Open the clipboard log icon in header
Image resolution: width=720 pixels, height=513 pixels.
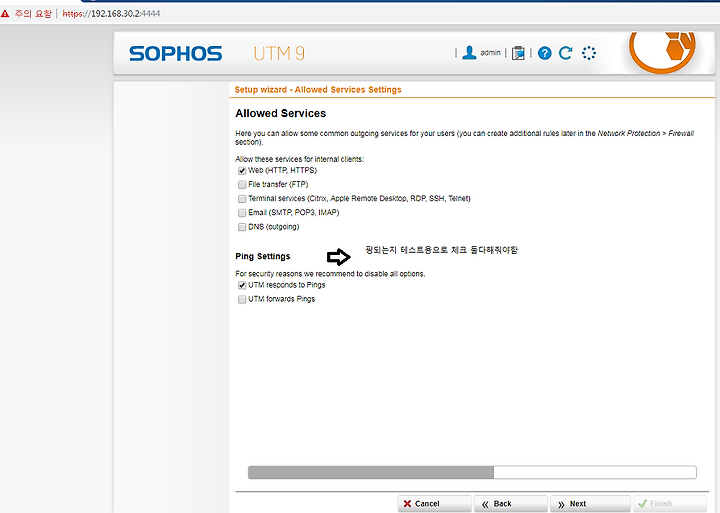(518, 53)
